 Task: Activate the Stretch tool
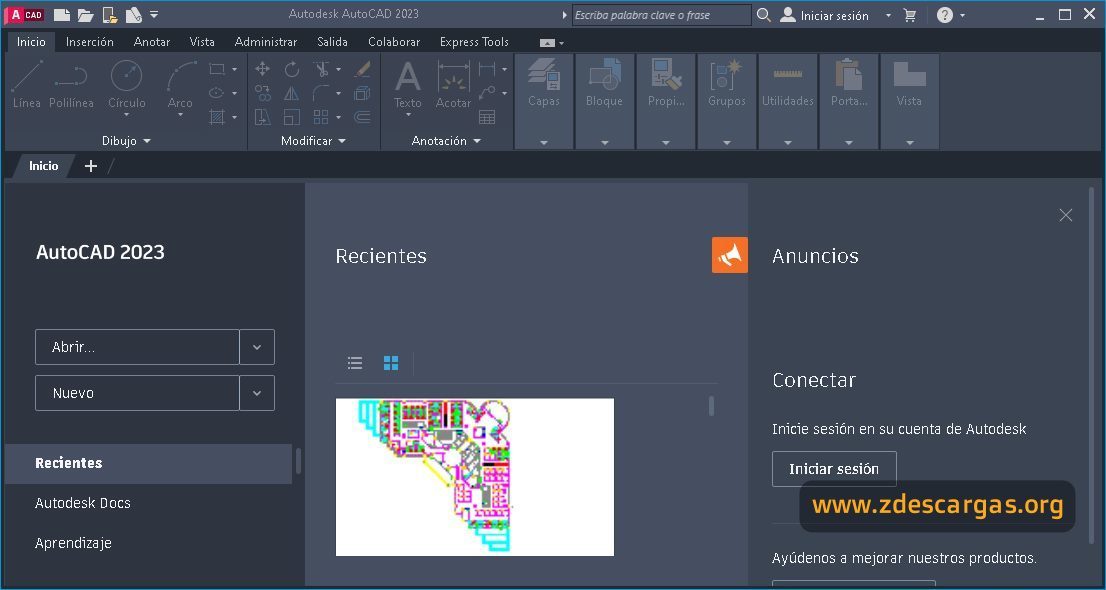[262, 117]
